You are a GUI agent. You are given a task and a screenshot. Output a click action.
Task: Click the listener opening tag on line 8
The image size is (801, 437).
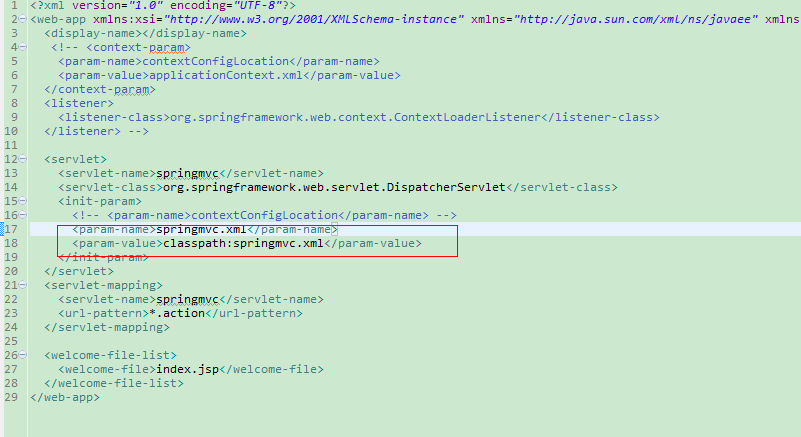click(79, 103)
